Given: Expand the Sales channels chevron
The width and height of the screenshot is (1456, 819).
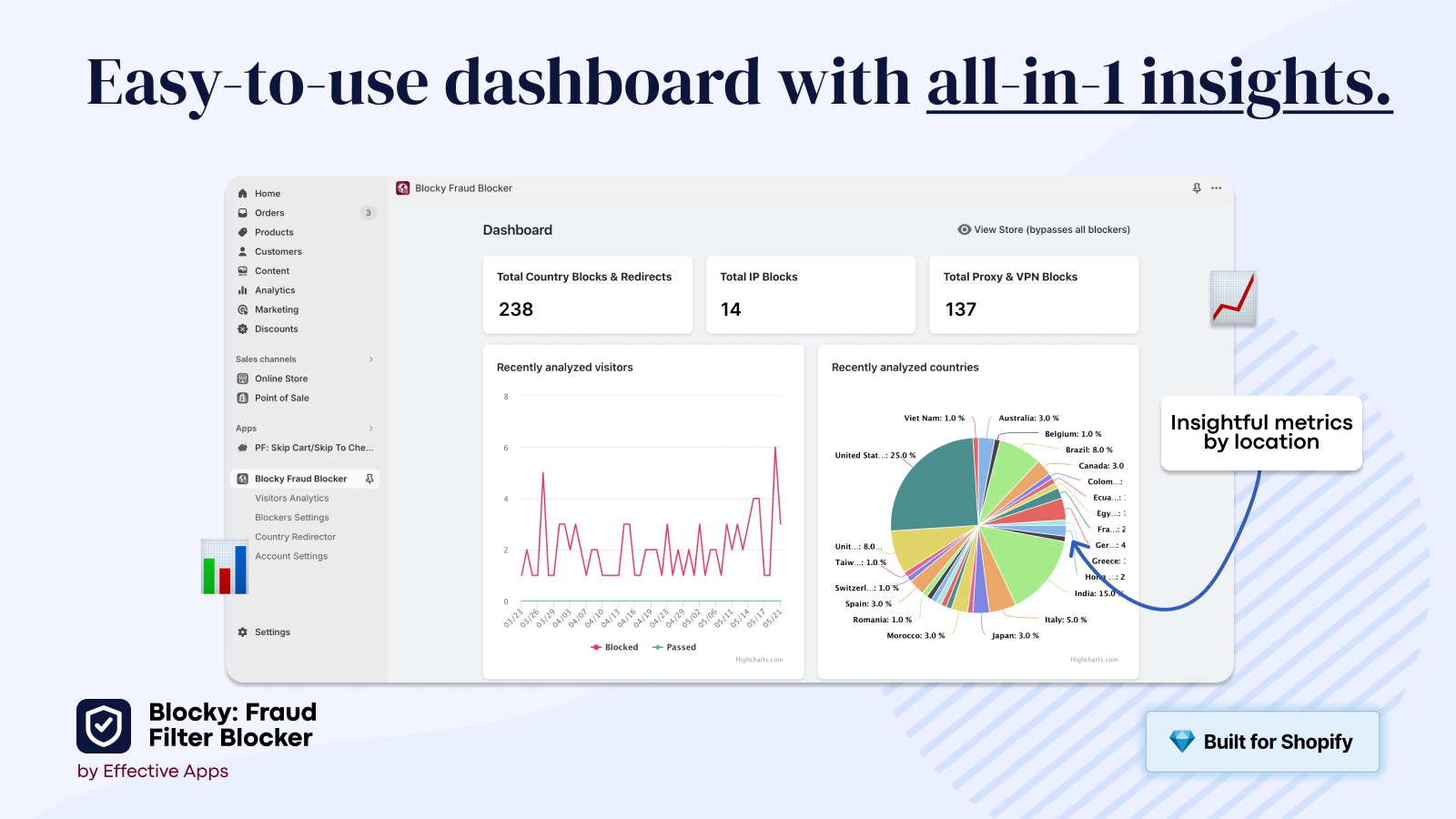Looking at the screenshot, I should point(371,359).
